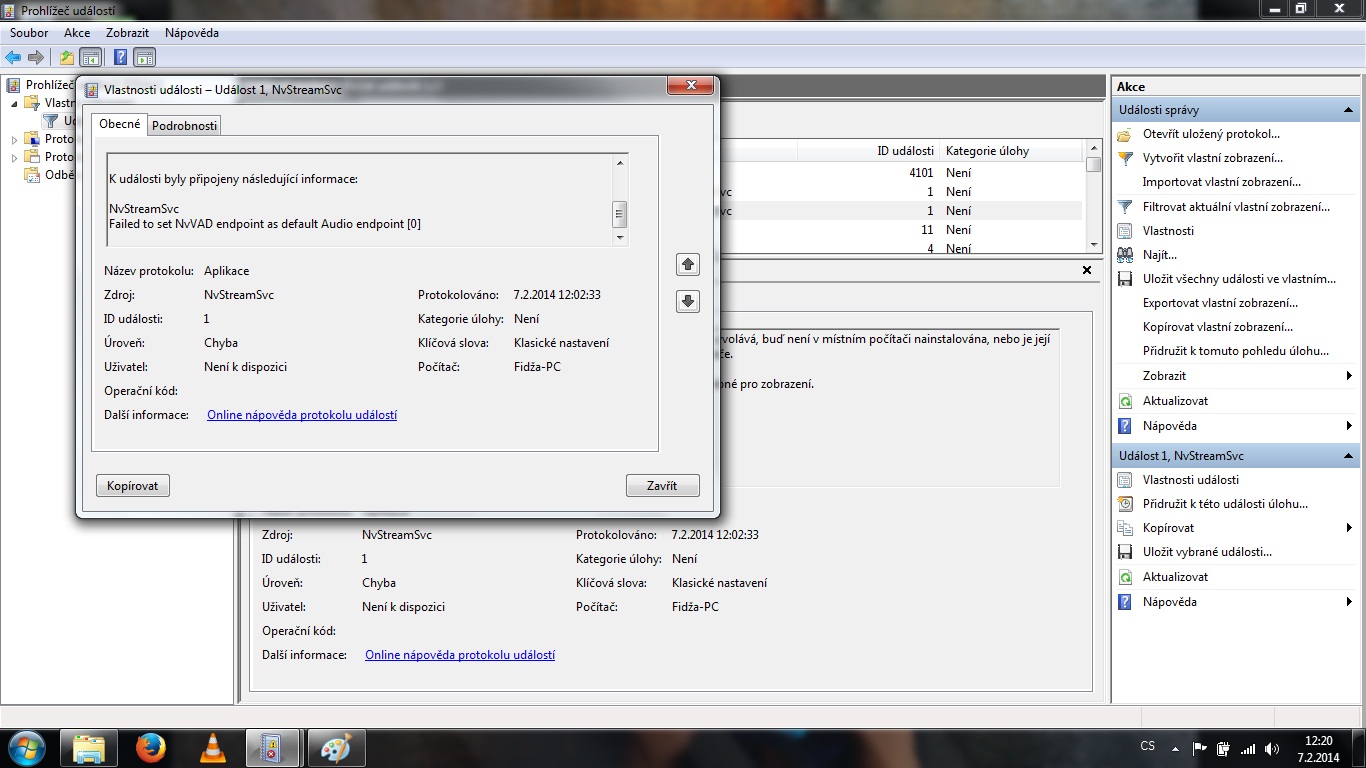1366x768 pixels.
Task: Toggle the console tree toolbar icon
Action: point(90,57)
